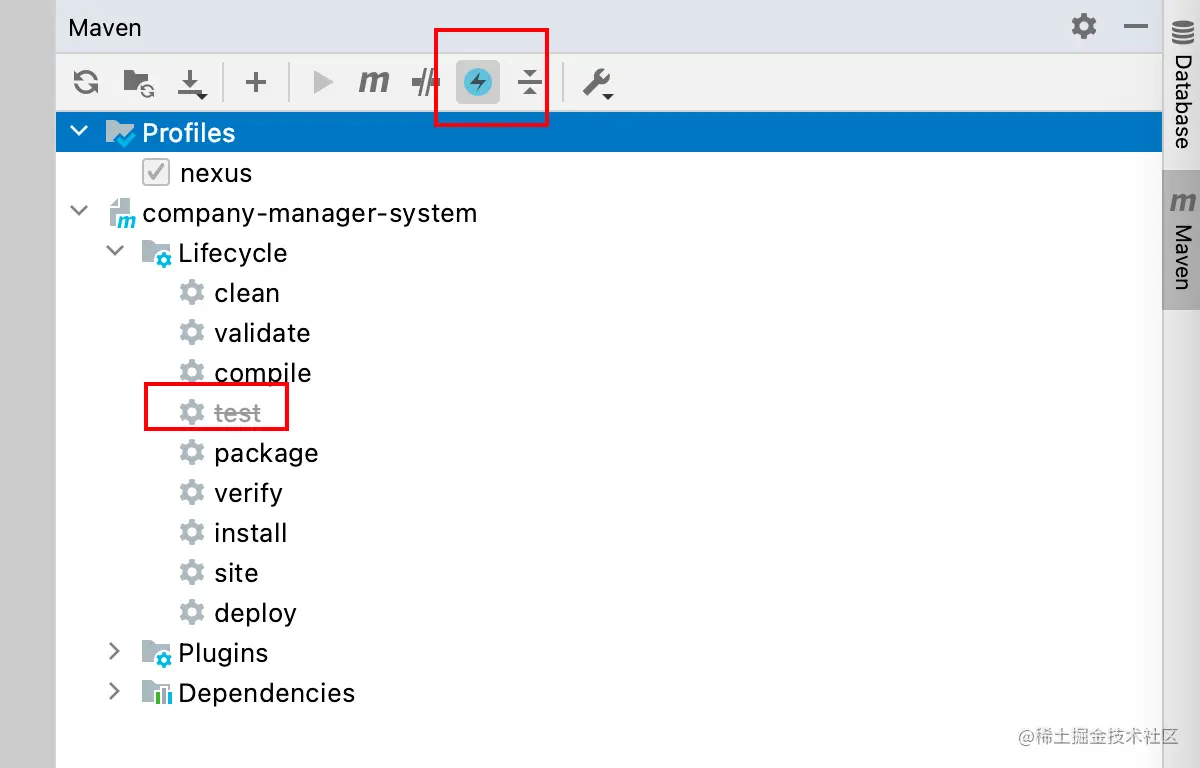
Task: Click the gear icon beside package
Action: (192, 453)
